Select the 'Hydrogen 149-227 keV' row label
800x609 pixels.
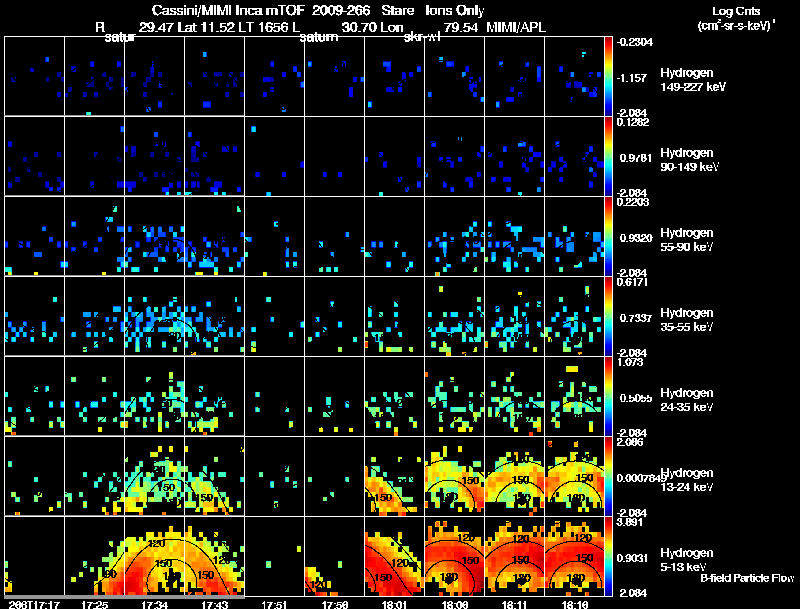pyautogui.click(x=693, y=80)
